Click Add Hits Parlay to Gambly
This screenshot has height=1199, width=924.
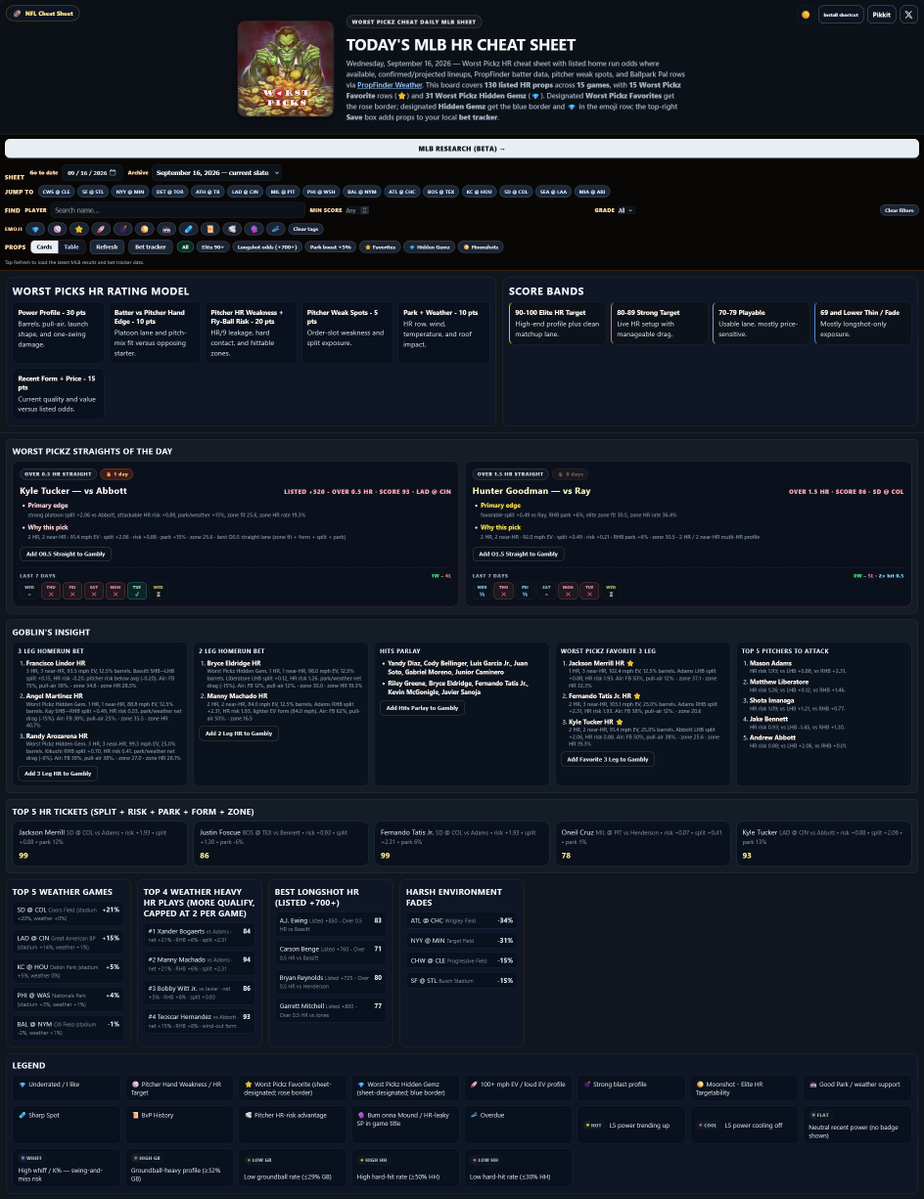[422, 708]
